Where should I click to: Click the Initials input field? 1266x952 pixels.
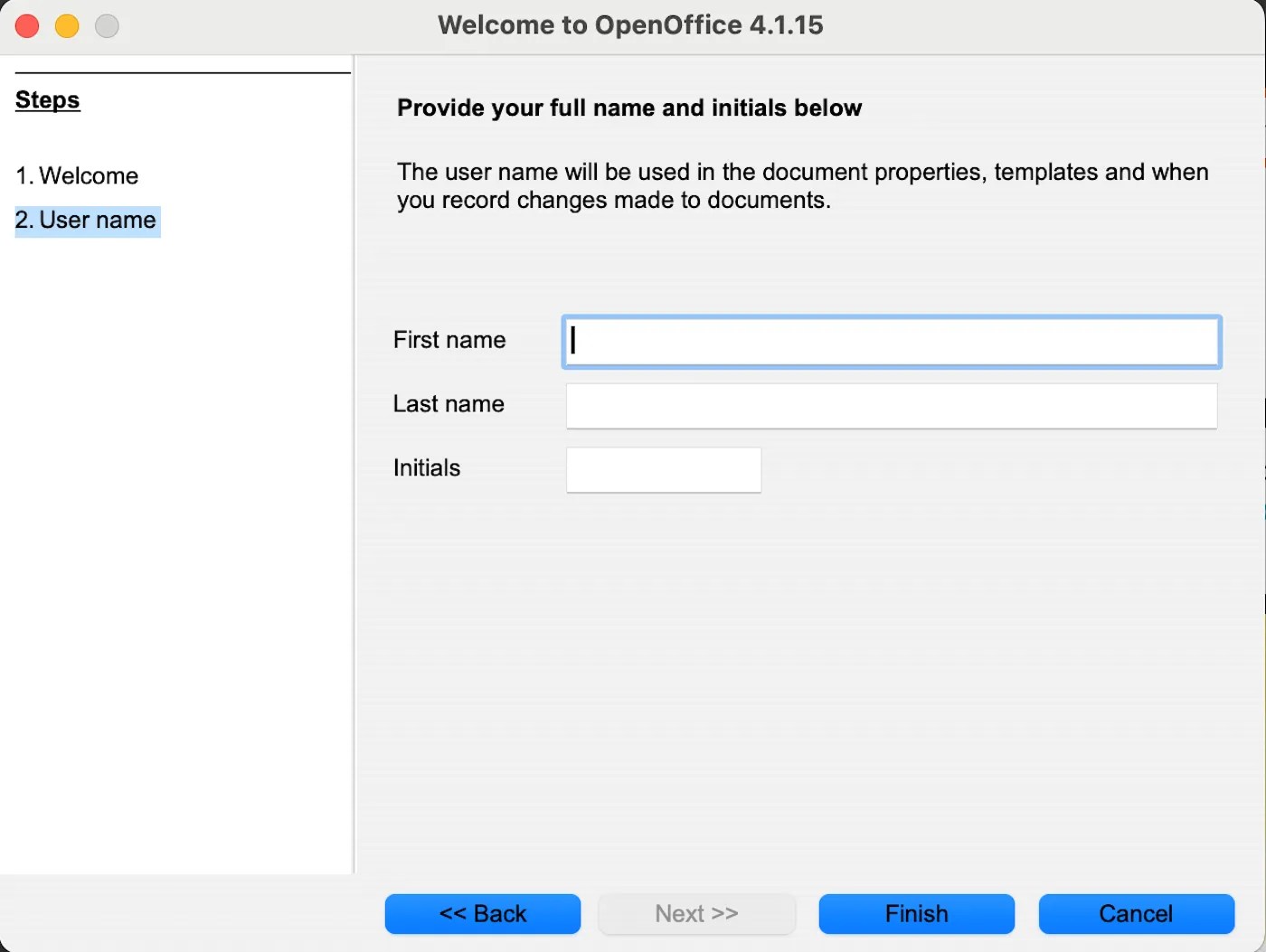coord(663,469)
